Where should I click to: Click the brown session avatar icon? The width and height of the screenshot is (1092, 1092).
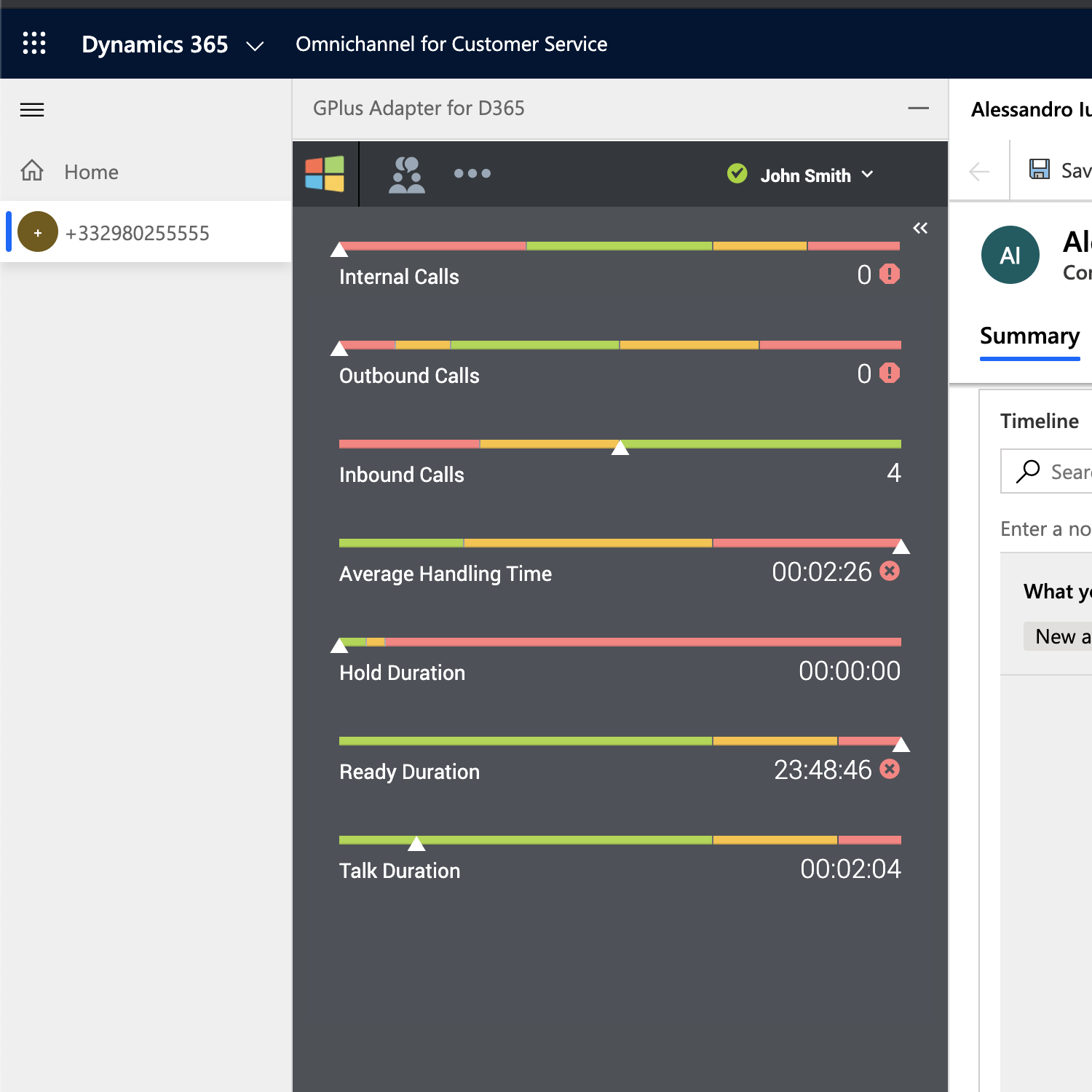point(38,232)
